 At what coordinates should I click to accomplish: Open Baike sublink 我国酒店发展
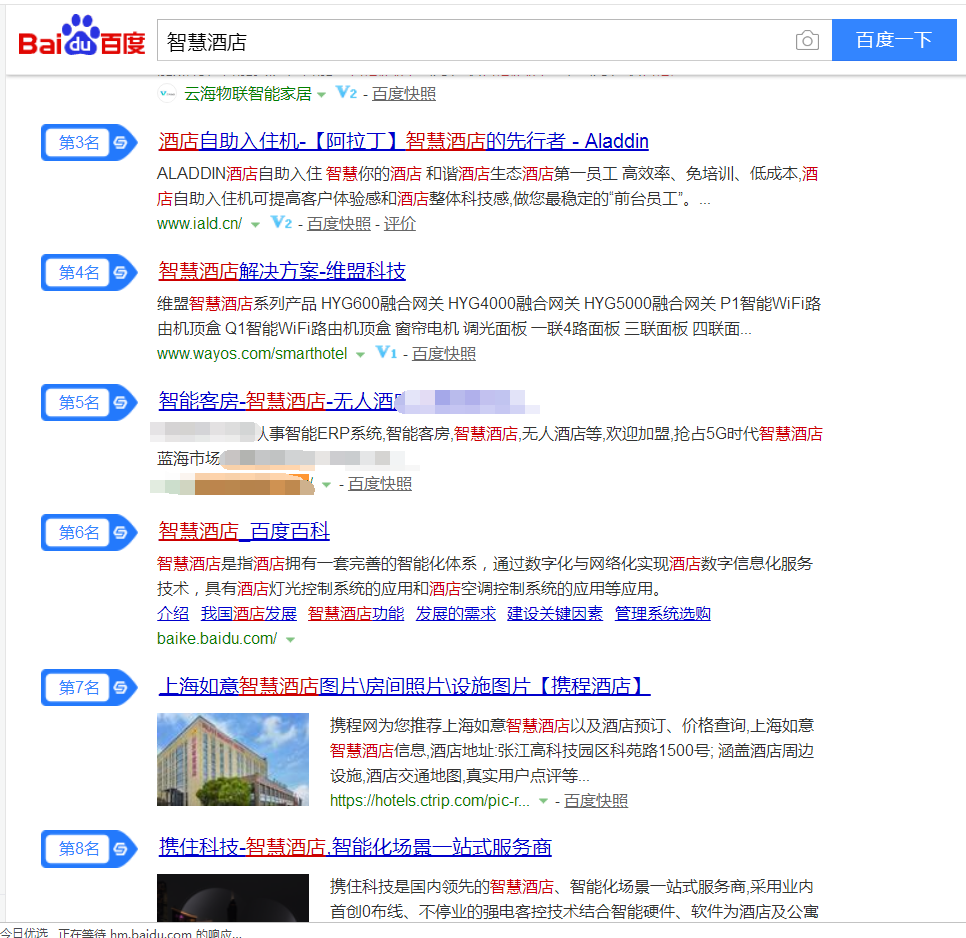coord(249,613)
